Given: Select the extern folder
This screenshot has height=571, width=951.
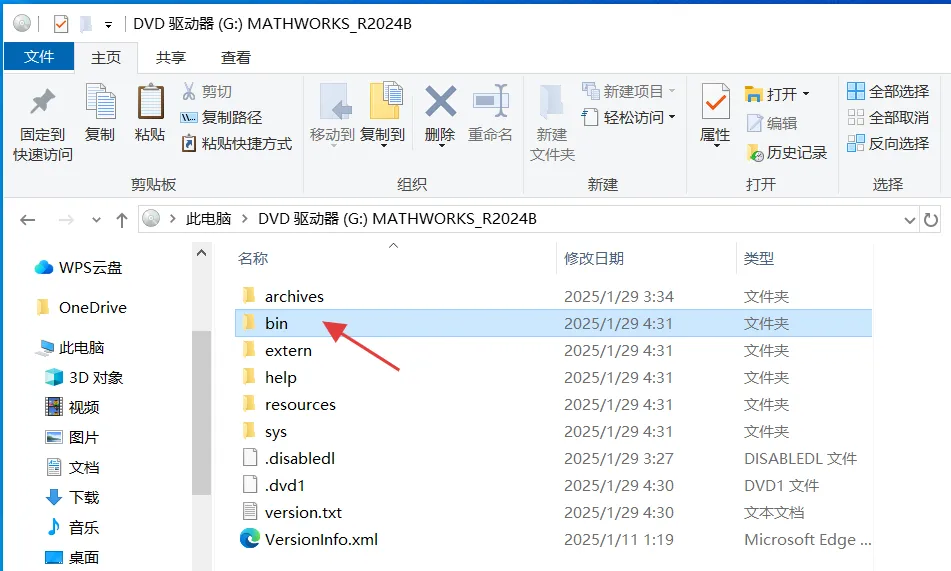Looking at the screenshot, I should click(553, 351).
